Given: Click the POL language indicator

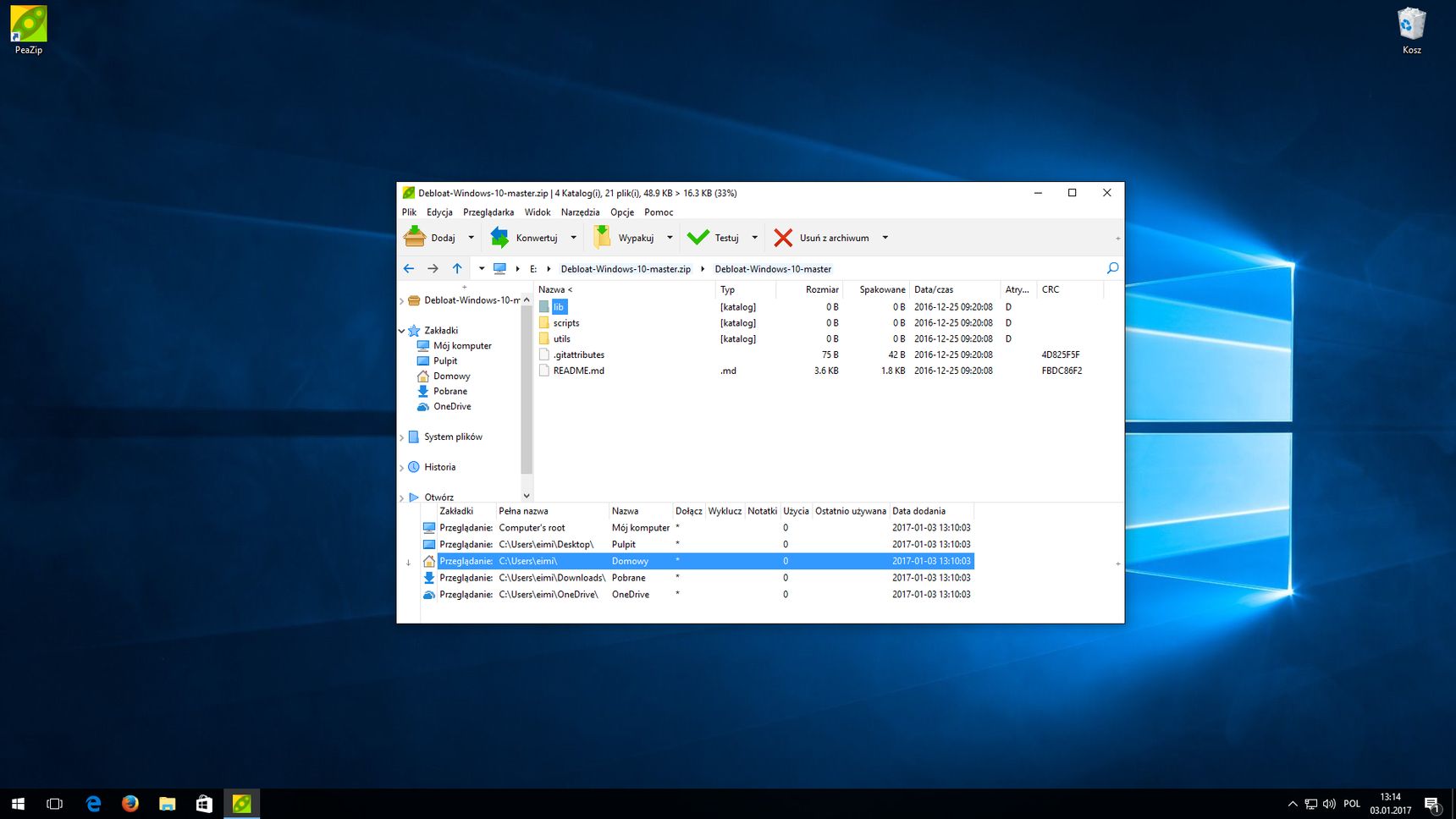Looking at the screenshot, I should [x=1352, y=804].
